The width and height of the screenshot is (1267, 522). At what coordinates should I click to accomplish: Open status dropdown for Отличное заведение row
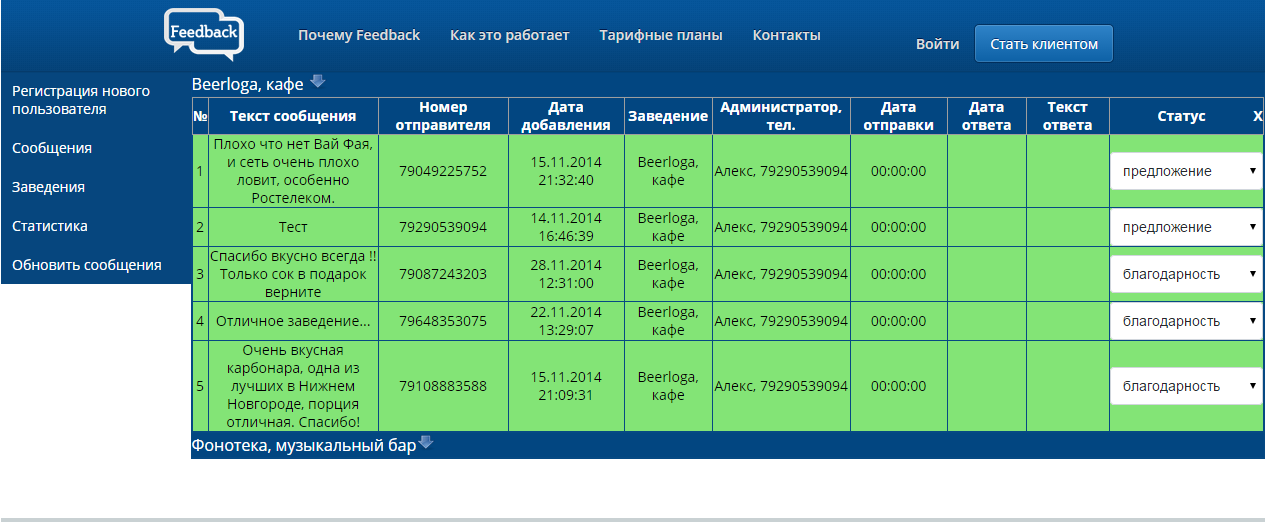click(x=1186, y=321)
